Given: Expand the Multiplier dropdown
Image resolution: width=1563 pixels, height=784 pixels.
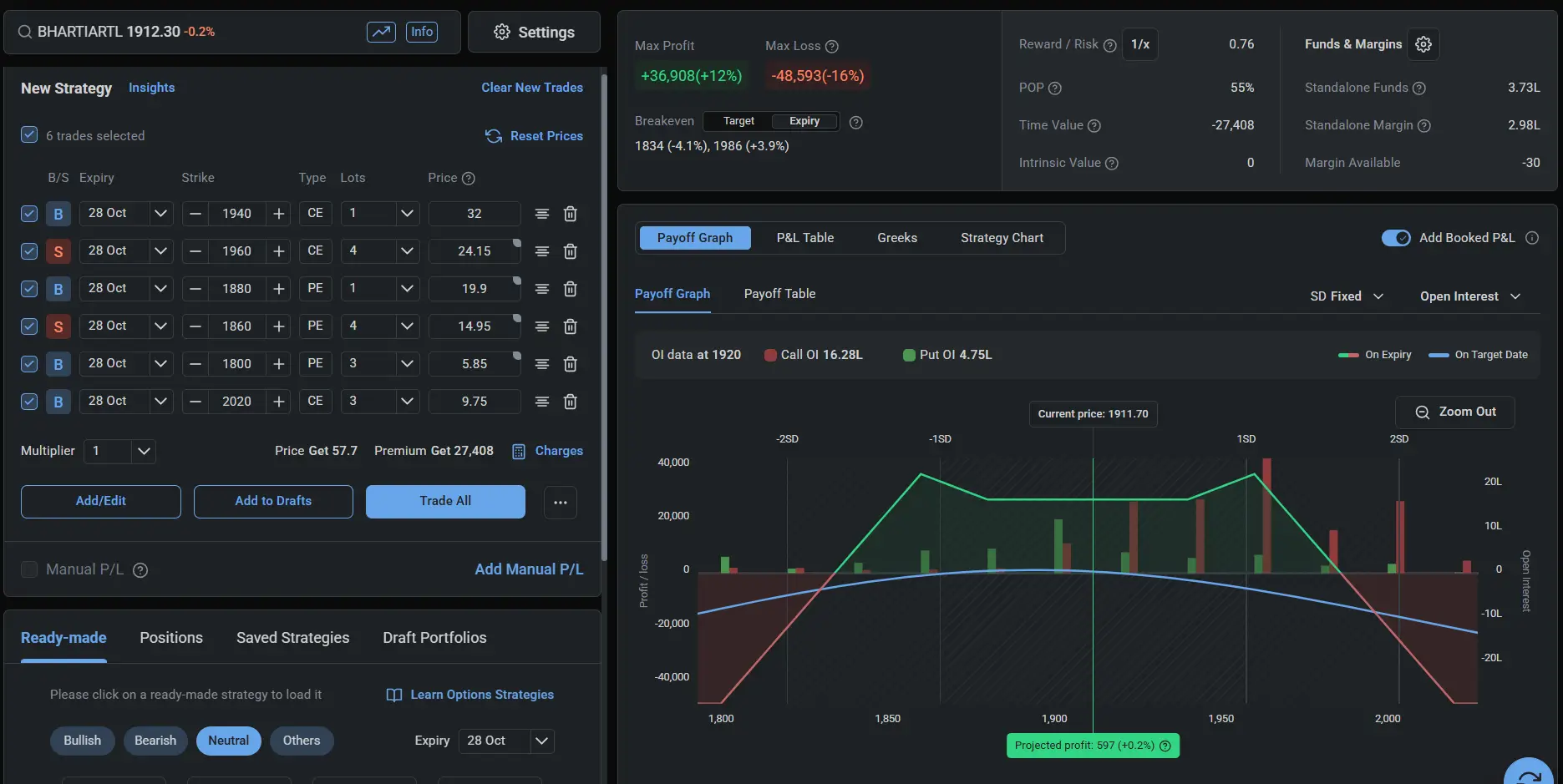Looking at the screenshot, I should pyautogui.click(x=144, y=451).
